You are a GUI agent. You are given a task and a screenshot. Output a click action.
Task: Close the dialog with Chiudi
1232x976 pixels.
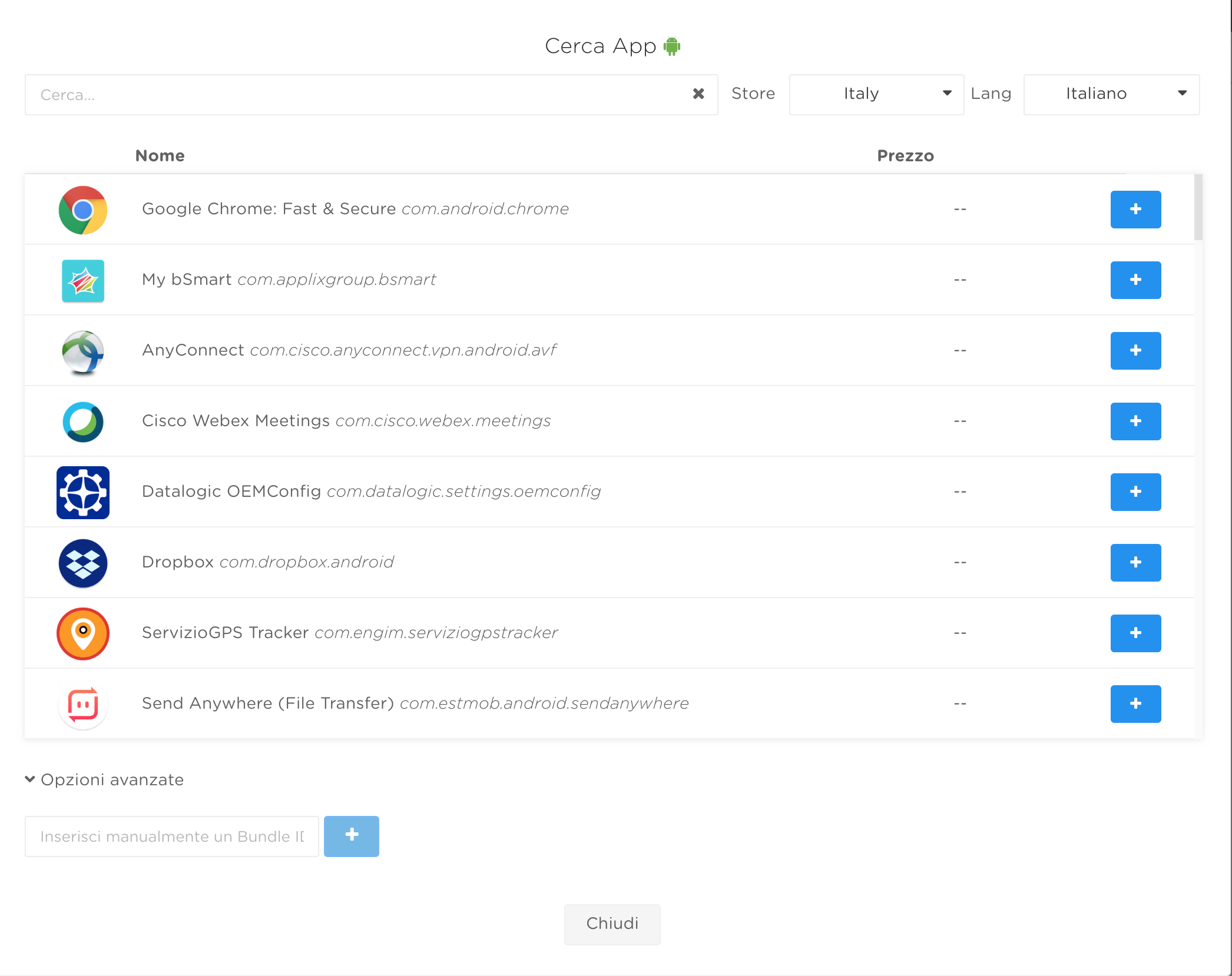[612, 924]
